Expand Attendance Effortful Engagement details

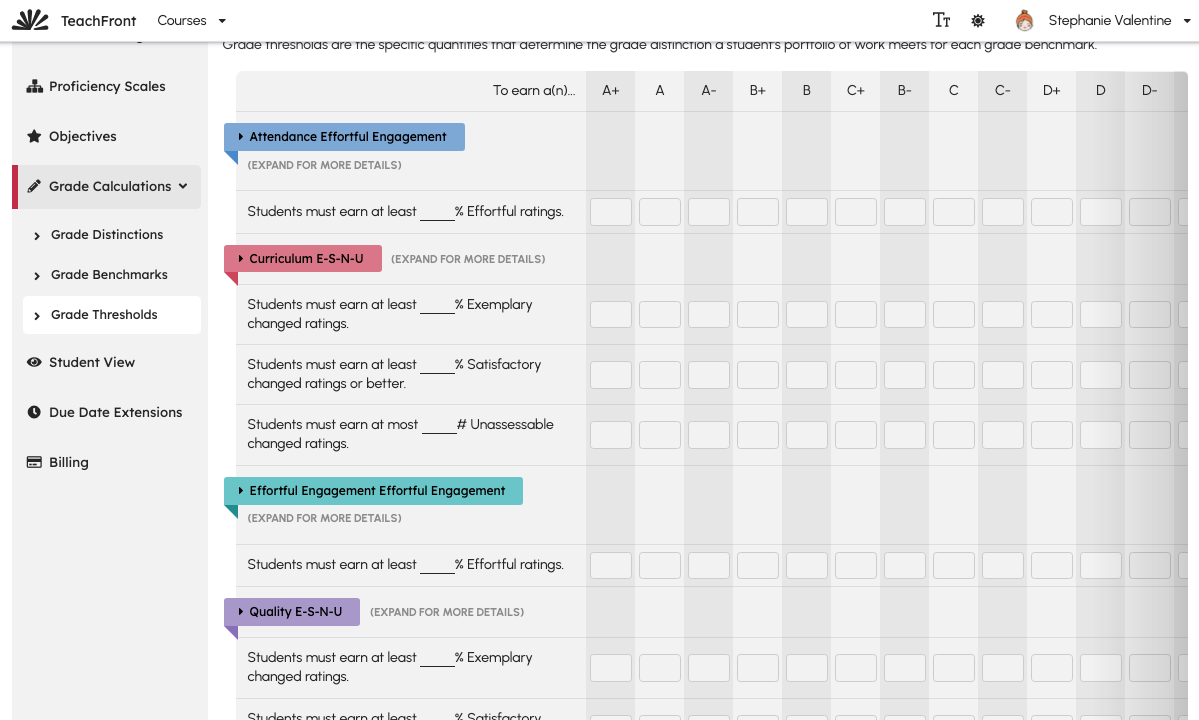tap(344, 137)
